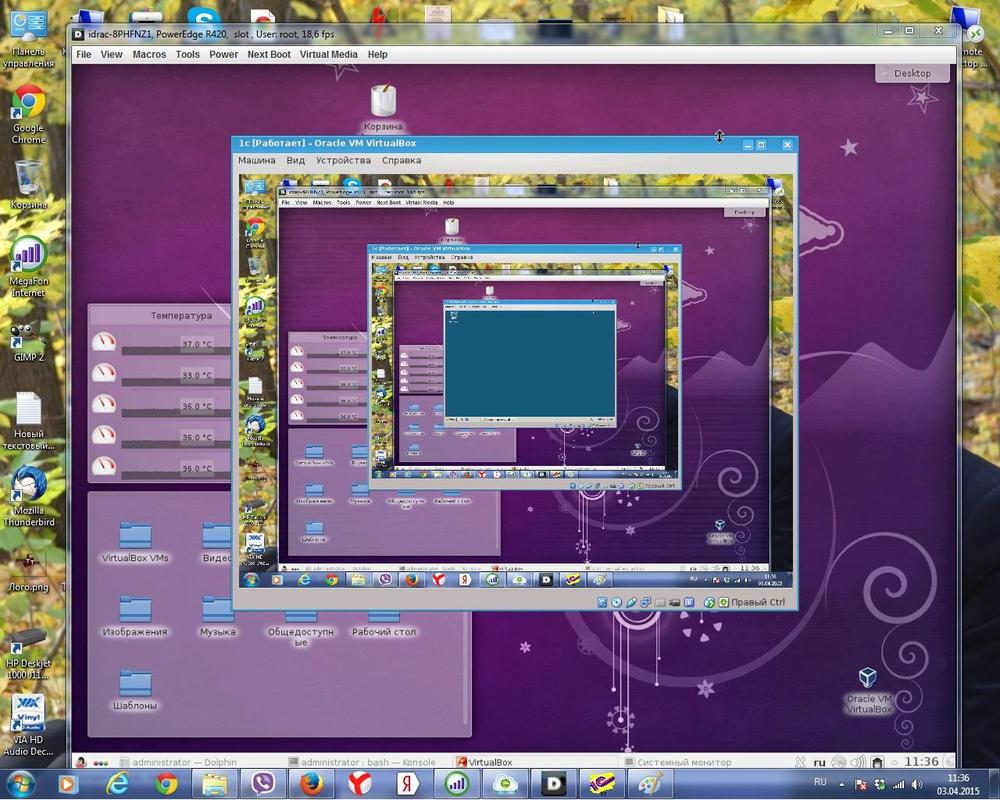Open the Windows Start menu orb
Viewport: 1000px width, 800px height.
pyautogui.click(x=20, y=784)
